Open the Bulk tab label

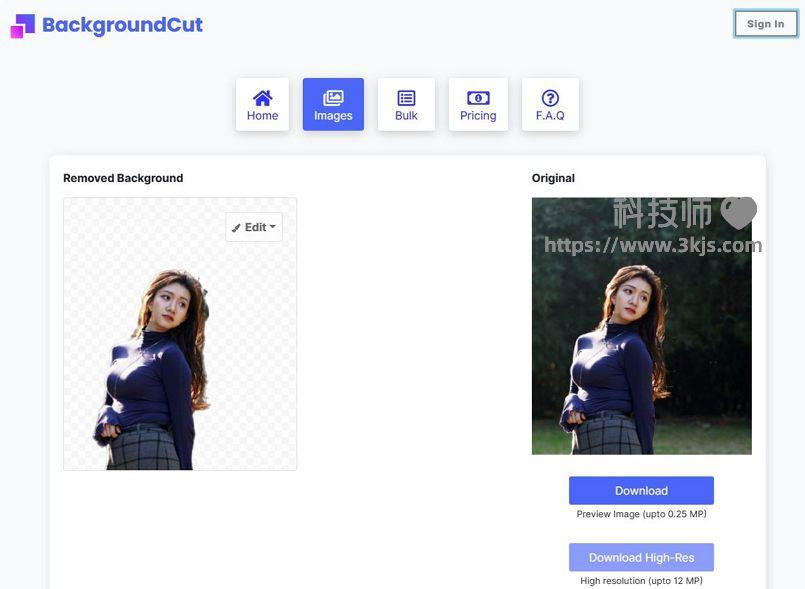tap(406, 116)
